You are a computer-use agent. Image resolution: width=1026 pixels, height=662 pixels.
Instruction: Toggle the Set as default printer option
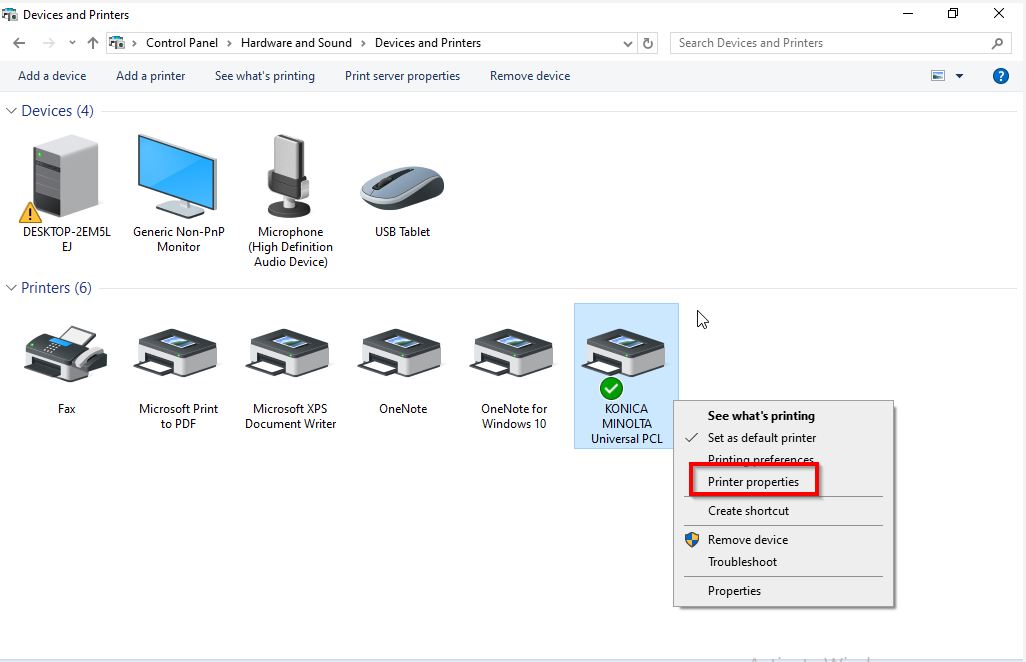click(761, 438)
